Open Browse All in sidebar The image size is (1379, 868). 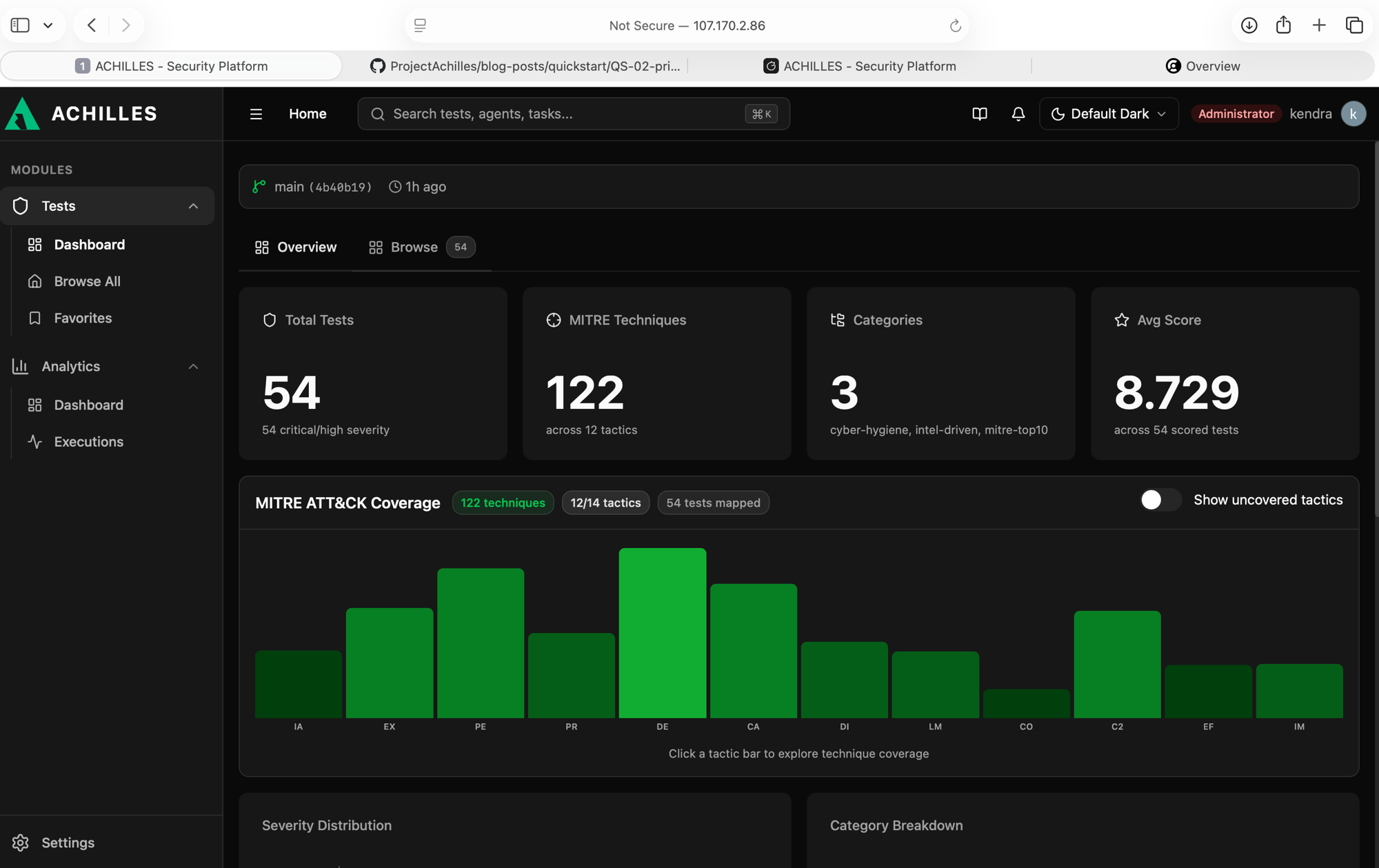point(87,281)
